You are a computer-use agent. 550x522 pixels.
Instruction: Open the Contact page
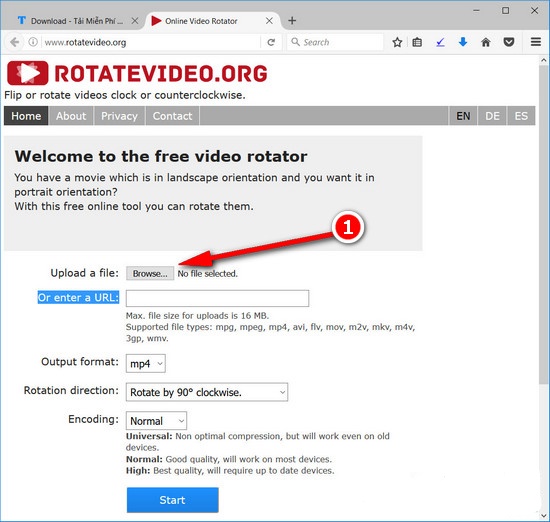click(x=172, y=116)
